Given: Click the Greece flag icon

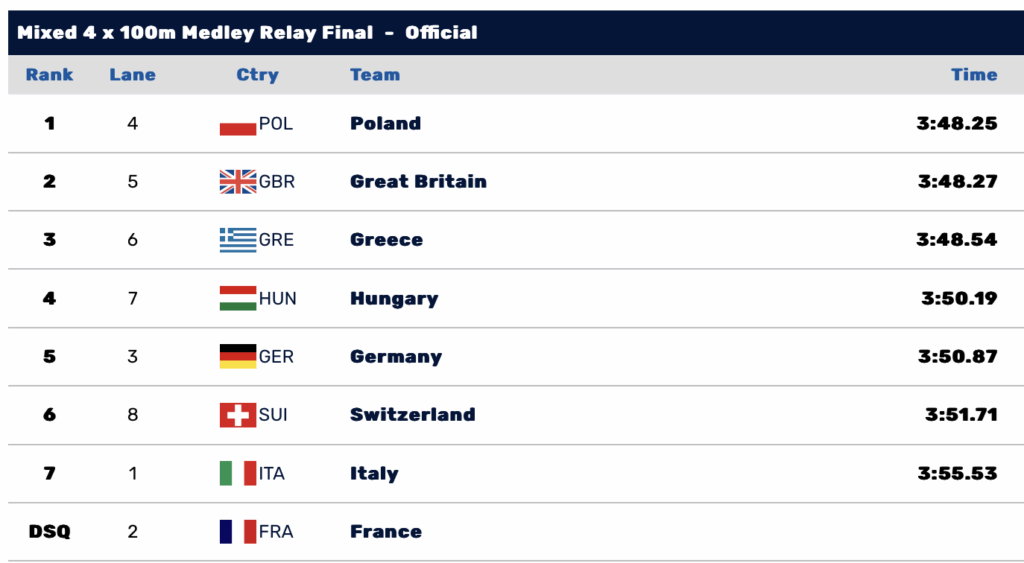Looking at the screenshot, I should [x=238, y=240].
